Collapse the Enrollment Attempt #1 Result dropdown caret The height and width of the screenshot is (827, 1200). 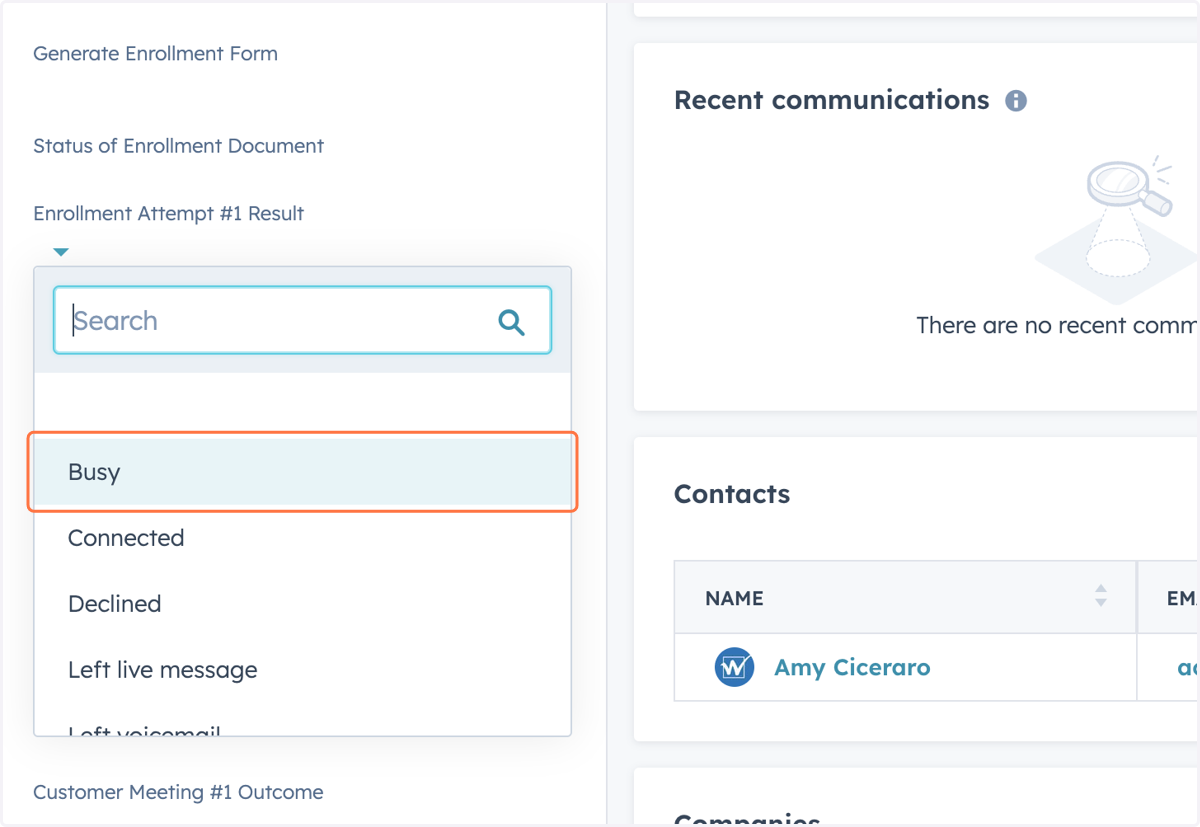click(x=61, y=252)
